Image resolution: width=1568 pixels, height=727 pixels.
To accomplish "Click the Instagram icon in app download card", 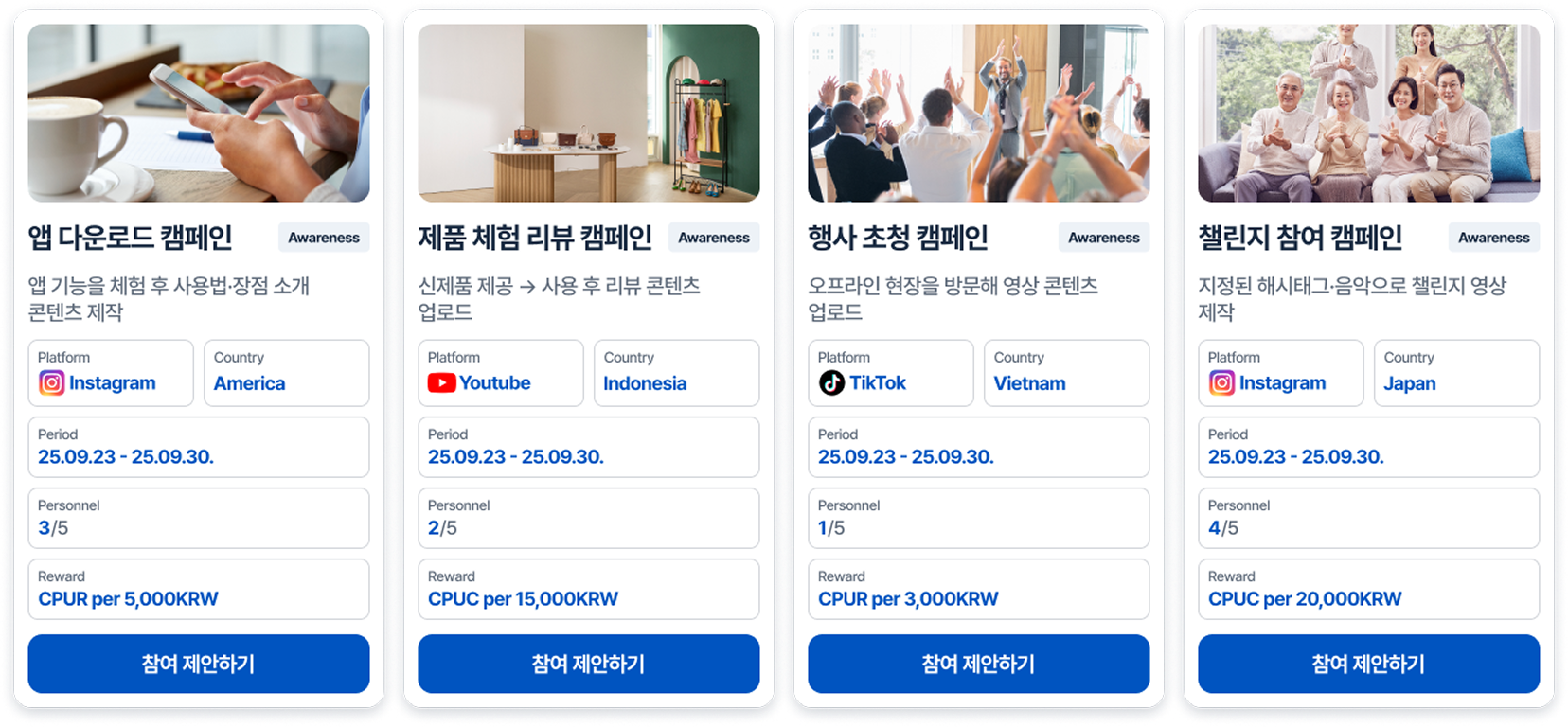I will tap(51, 382).
